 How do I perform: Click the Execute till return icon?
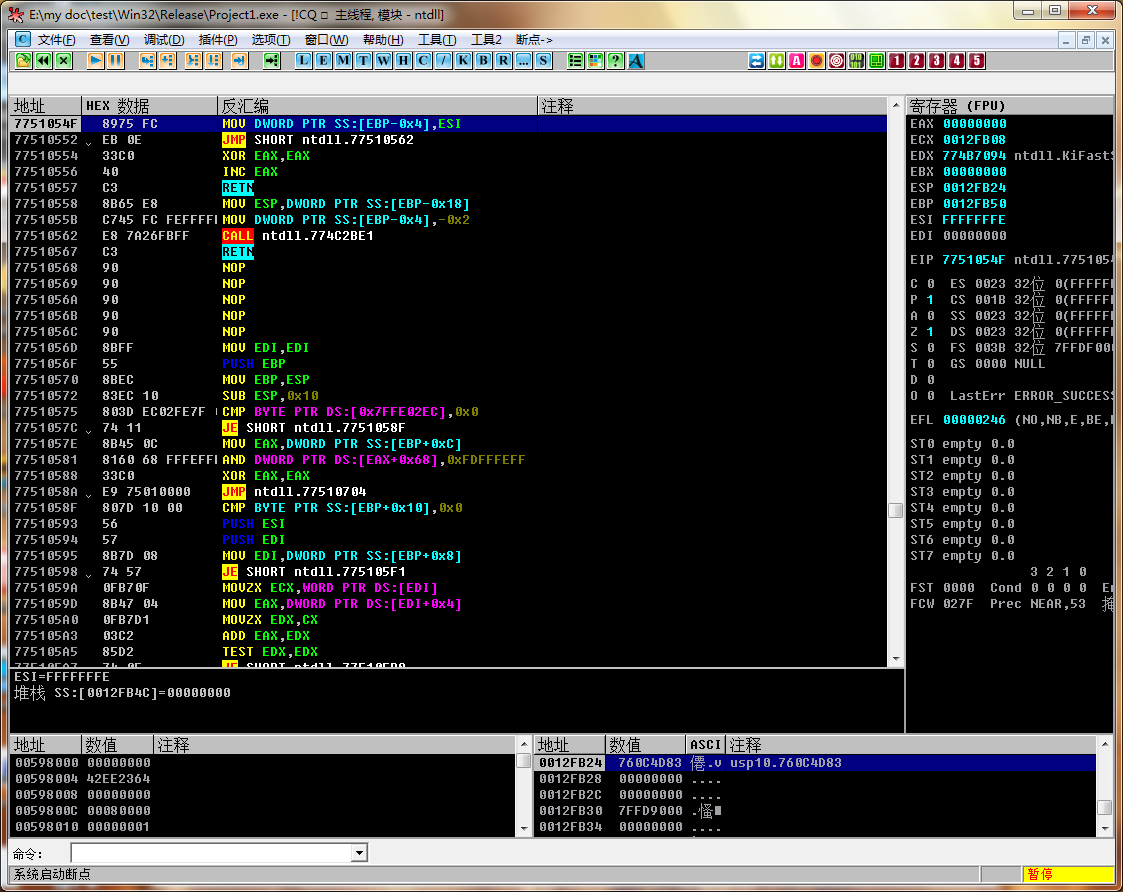[x=239, y=61]
